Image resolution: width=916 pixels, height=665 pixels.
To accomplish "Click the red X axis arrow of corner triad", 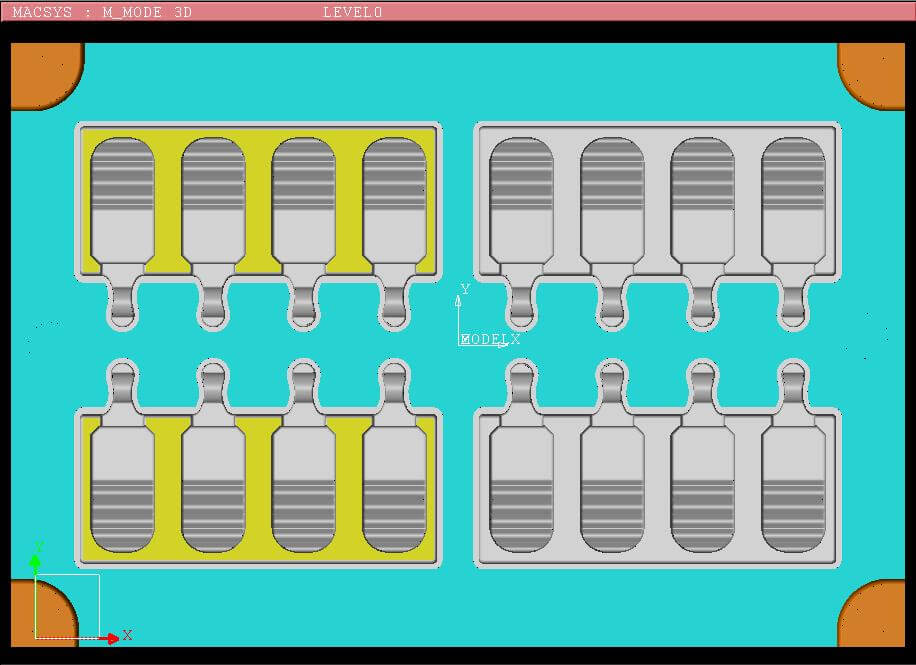I will (109, 639).
